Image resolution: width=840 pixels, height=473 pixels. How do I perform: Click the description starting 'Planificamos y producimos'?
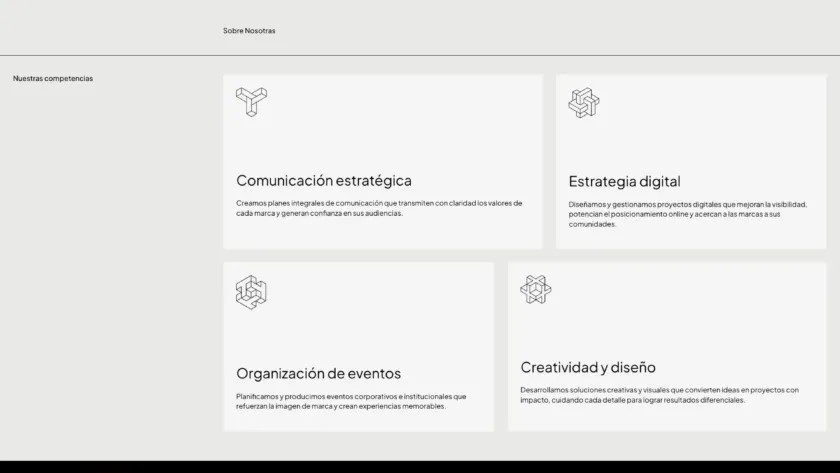[351, 401]
